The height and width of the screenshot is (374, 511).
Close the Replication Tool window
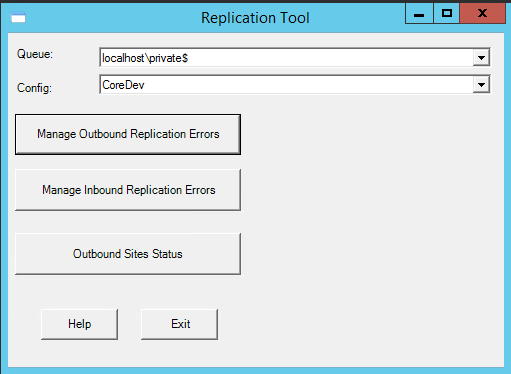tap(482, 14)
